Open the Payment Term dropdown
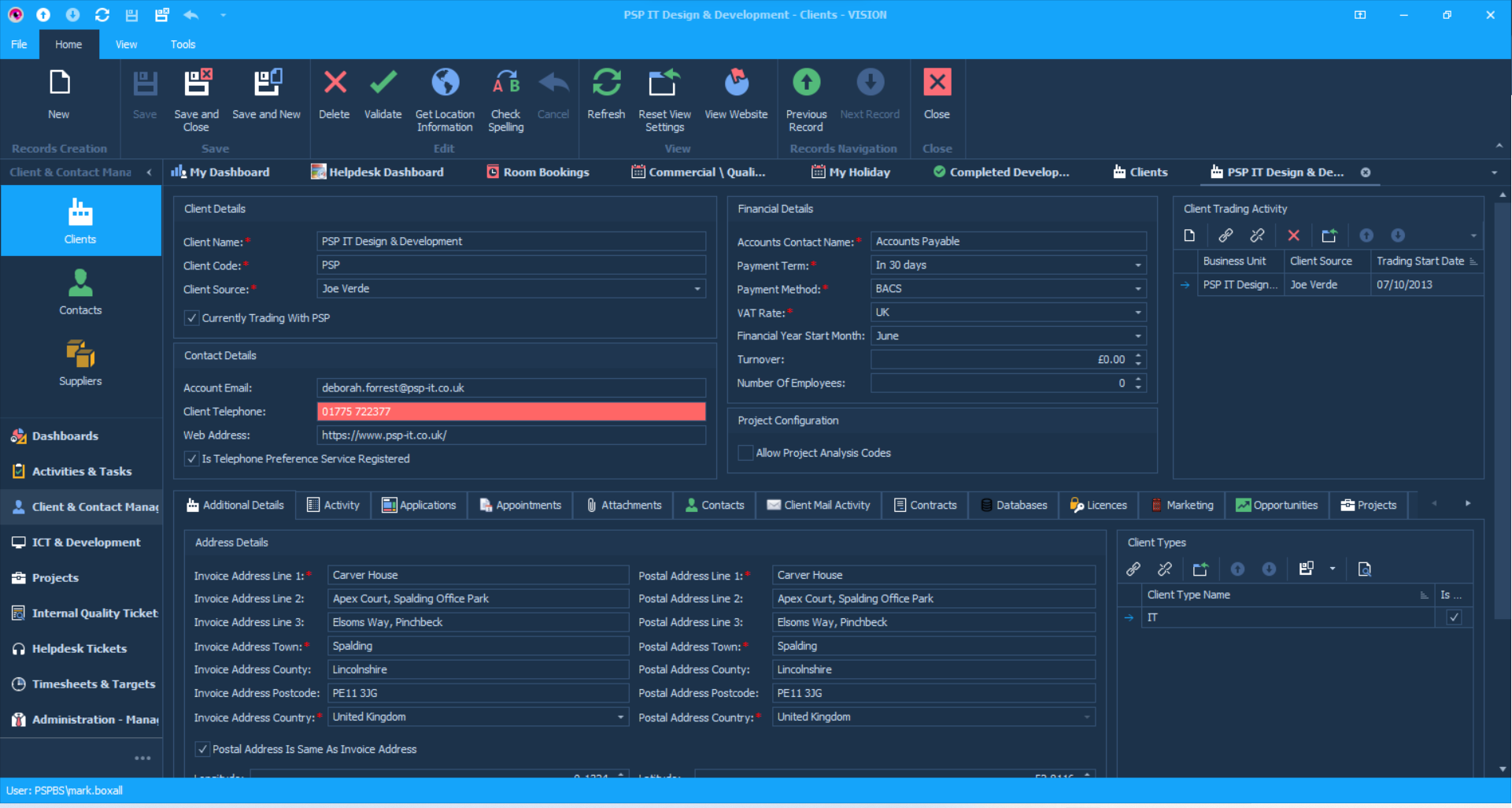 pyautogui.click(x=1138, y=265)
